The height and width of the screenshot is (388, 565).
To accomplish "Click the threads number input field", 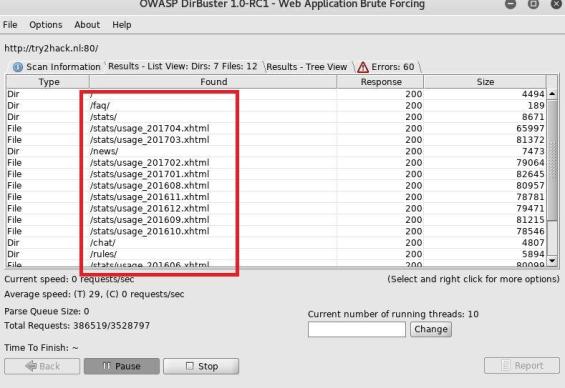I will pyautogui.click(x=357, y=329).
